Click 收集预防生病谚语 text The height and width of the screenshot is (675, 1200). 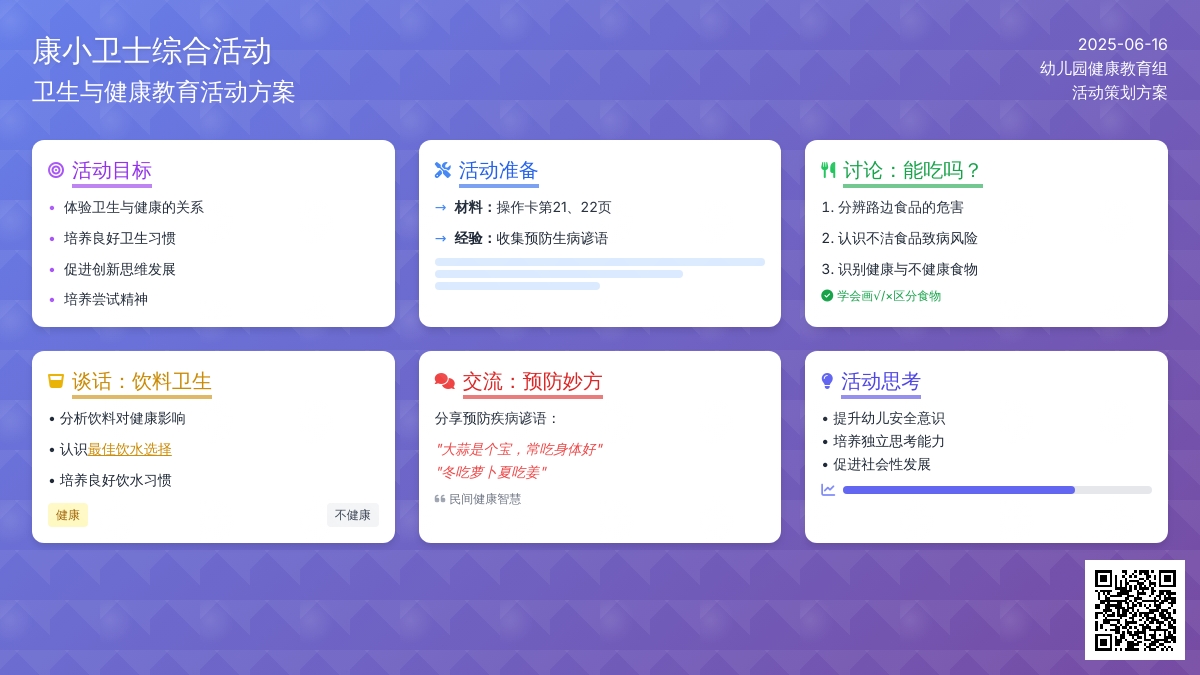pos(553,238)
